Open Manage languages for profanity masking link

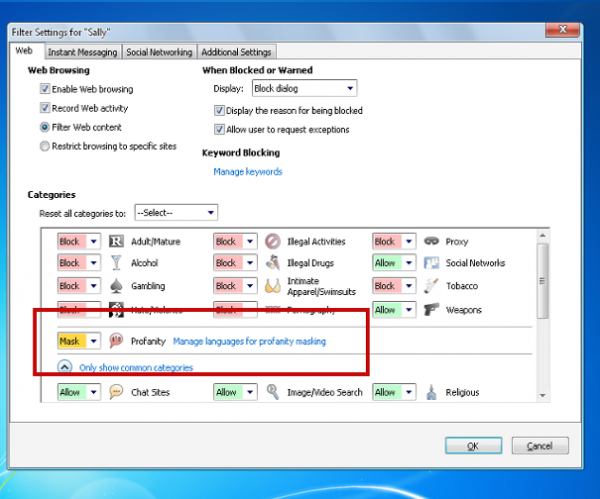point(249,341)
